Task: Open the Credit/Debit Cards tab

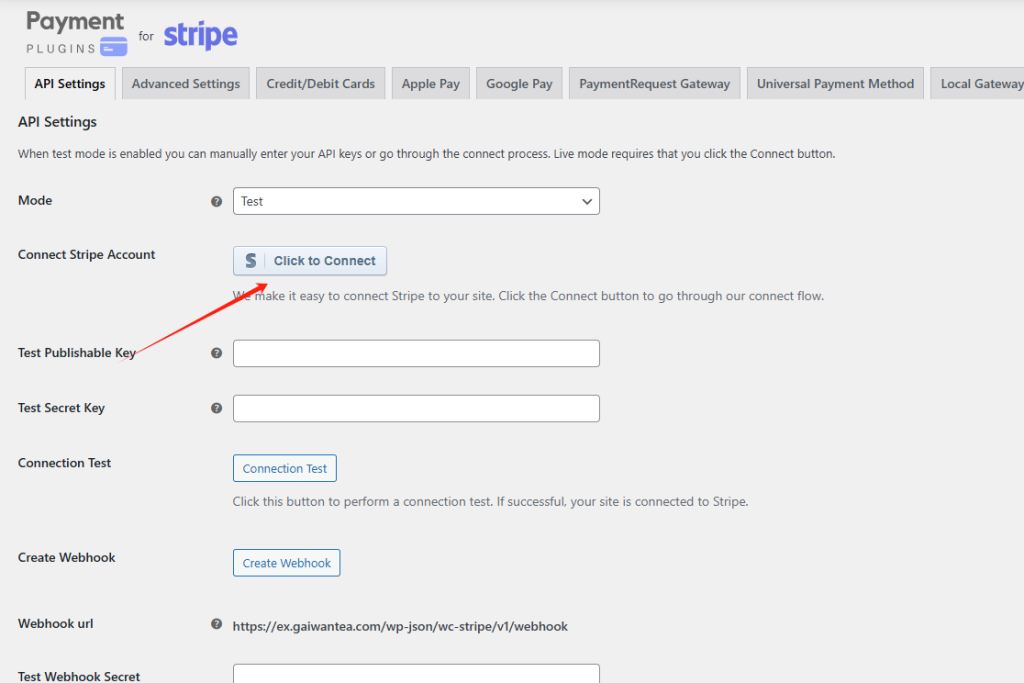Action: [x=320, y=84]
